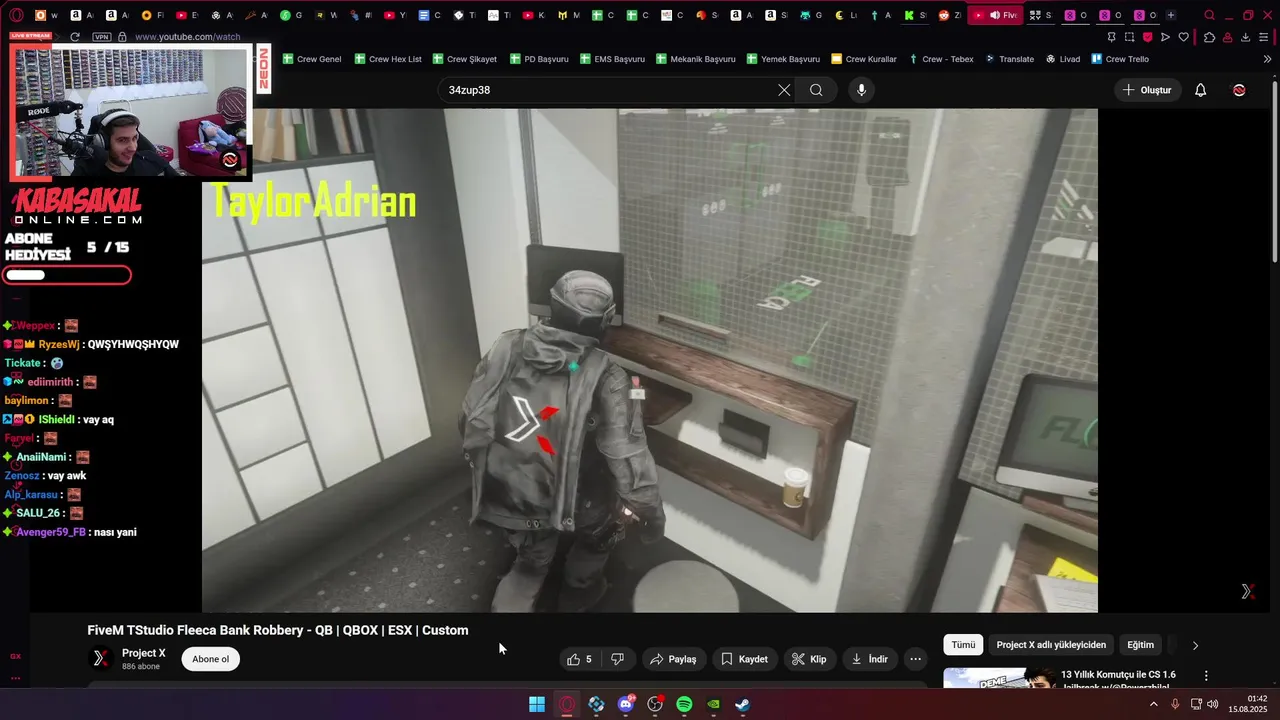1280x720 pixels.
Task: Clear the YouTube search text with X
Action: click(784, 90)
